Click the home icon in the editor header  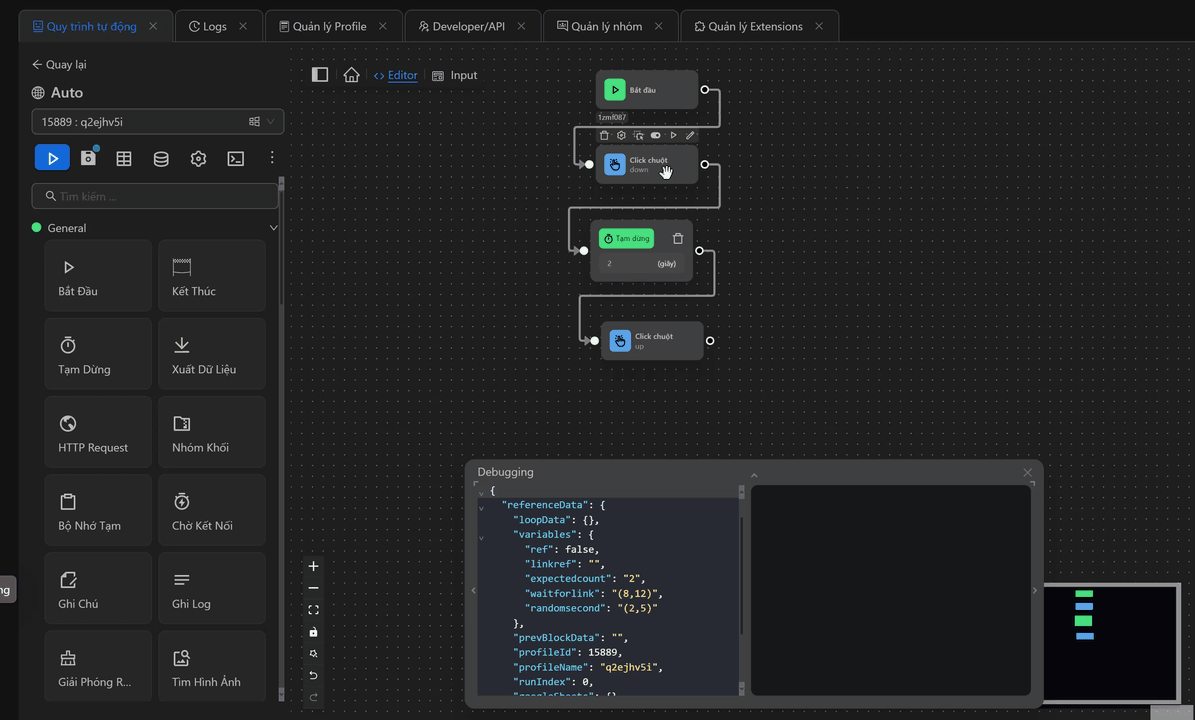[351, 75]
